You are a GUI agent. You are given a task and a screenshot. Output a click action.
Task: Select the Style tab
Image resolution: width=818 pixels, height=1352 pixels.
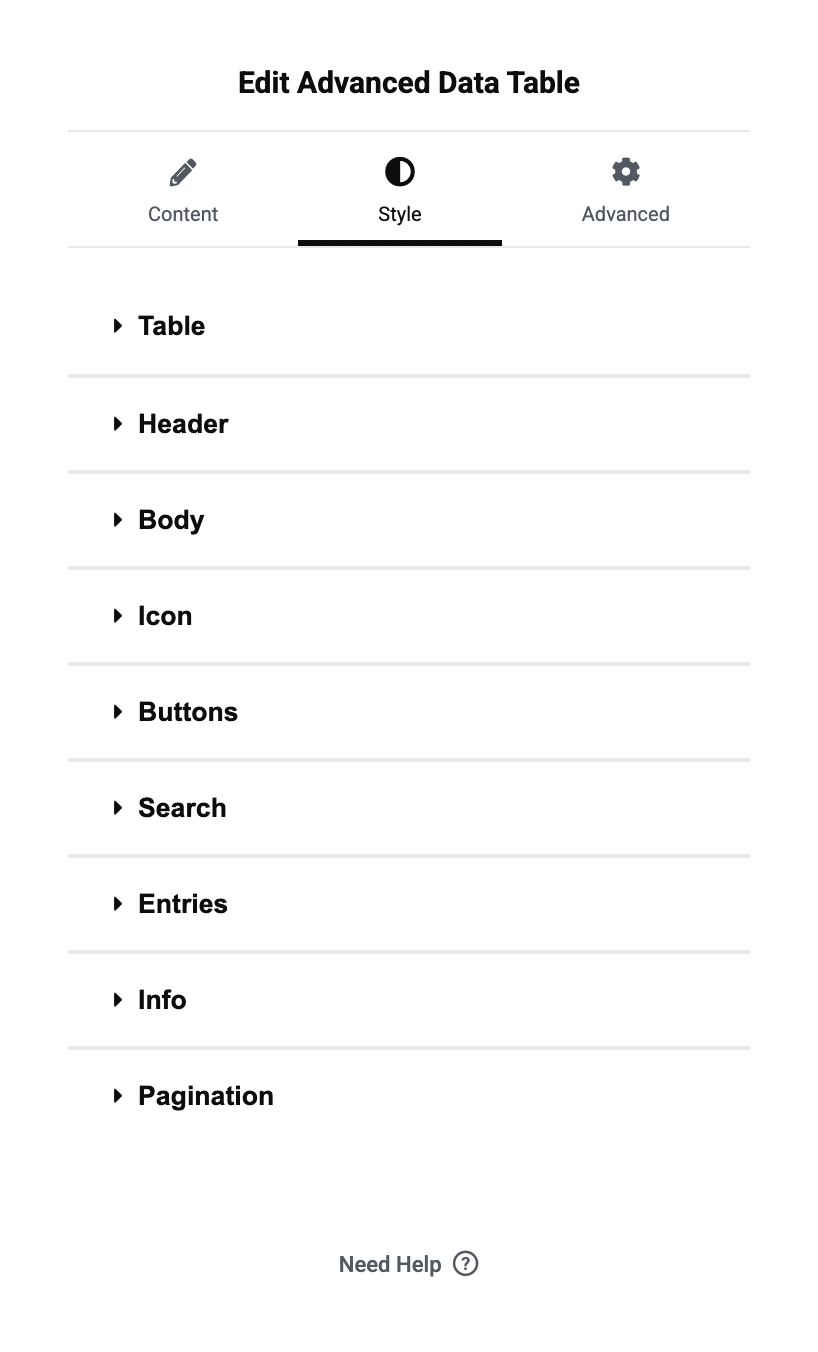click(x=399, y=213)
